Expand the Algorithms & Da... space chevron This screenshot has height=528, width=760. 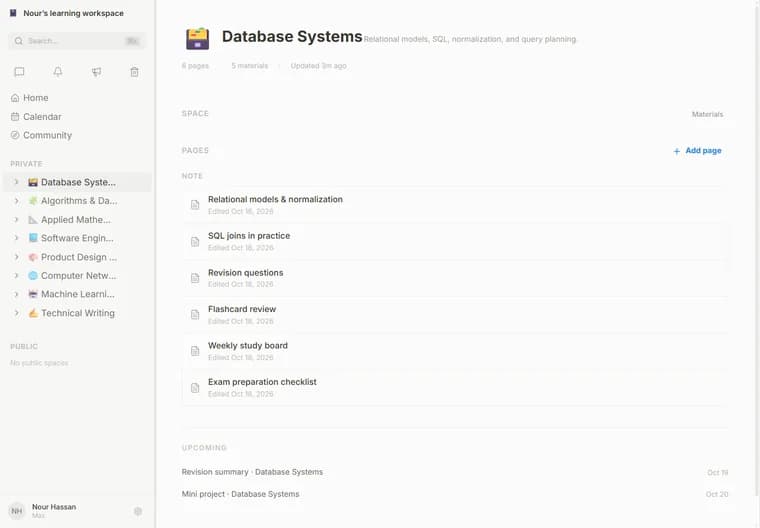16,201
